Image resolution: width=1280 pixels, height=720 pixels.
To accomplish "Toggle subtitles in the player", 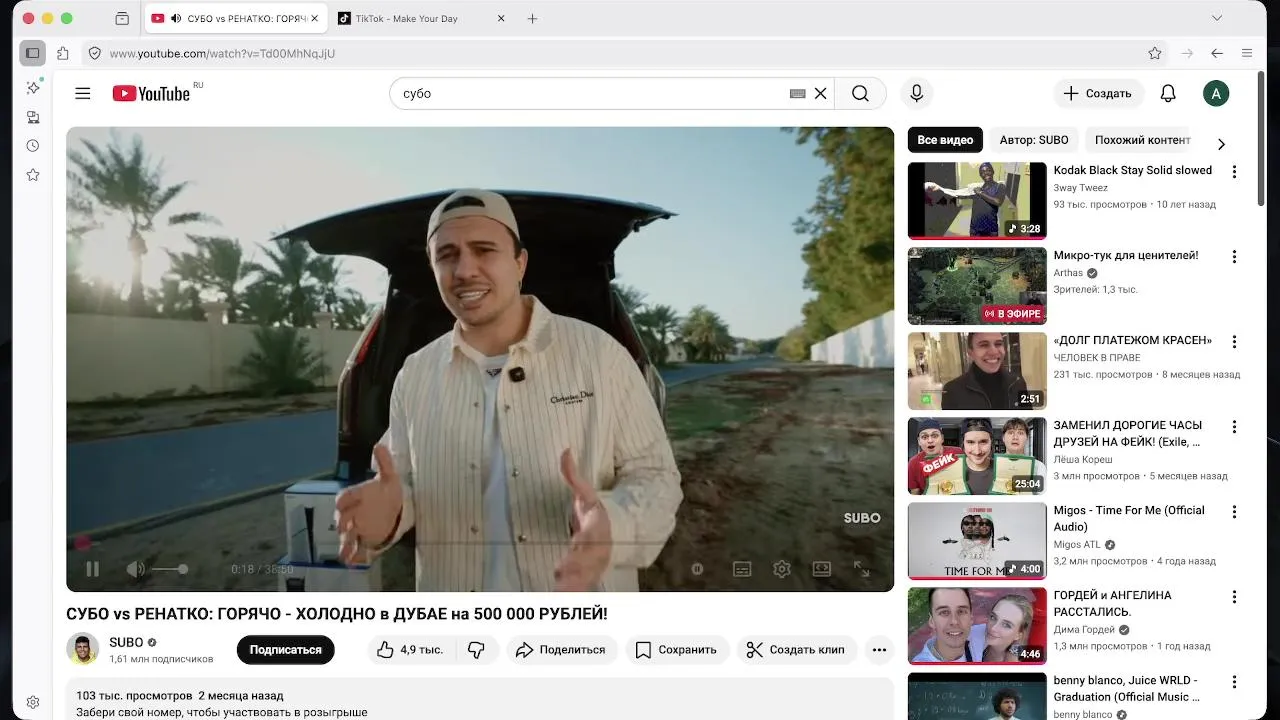I will (x=742, y=569).
